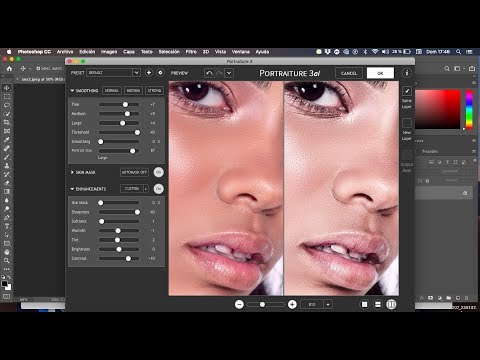This screenshot has width=480, height=360.
Task: Open the Portraiture info button
Action: point(407,73)
